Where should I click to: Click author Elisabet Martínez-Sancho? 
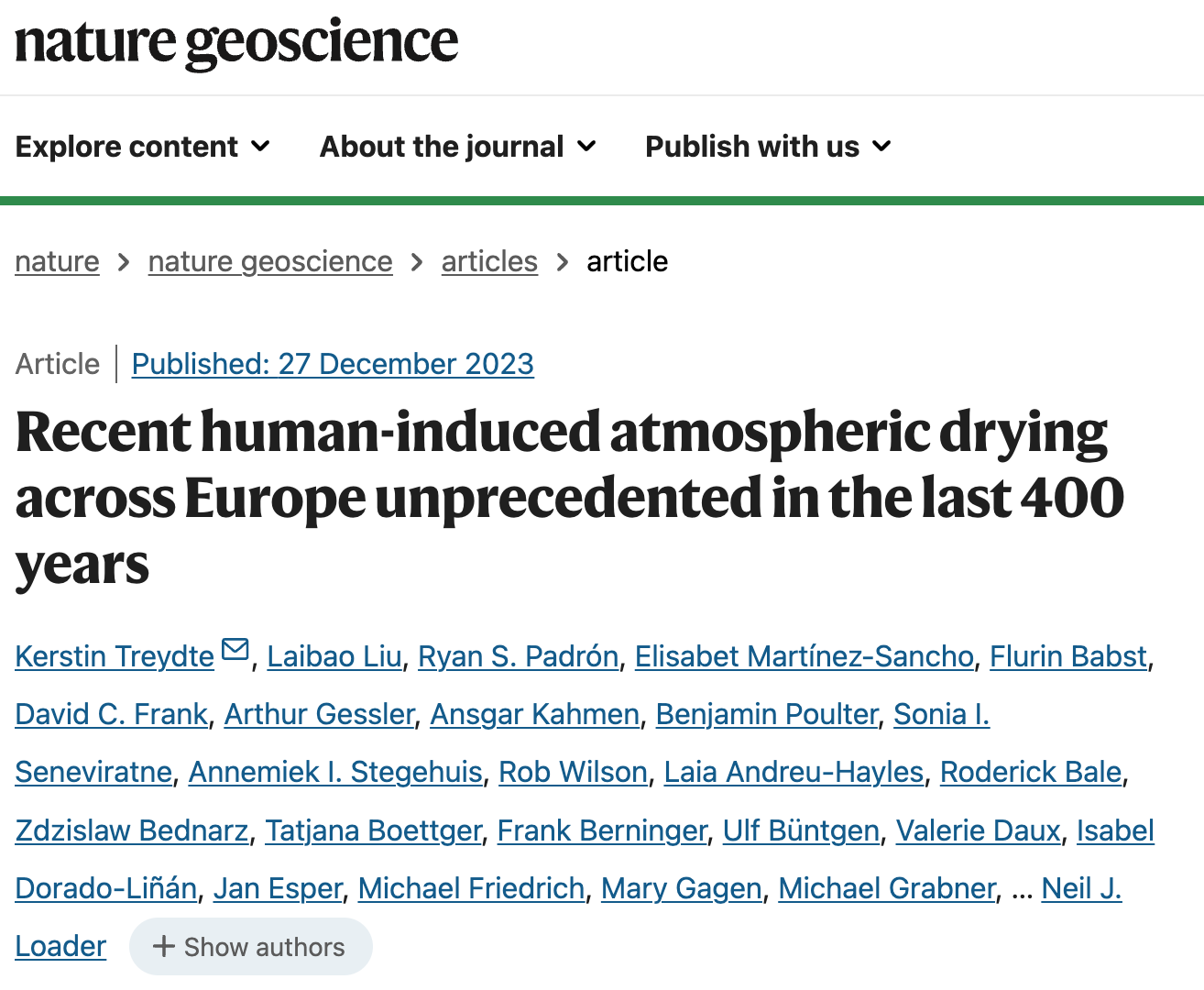click(804, 656)
